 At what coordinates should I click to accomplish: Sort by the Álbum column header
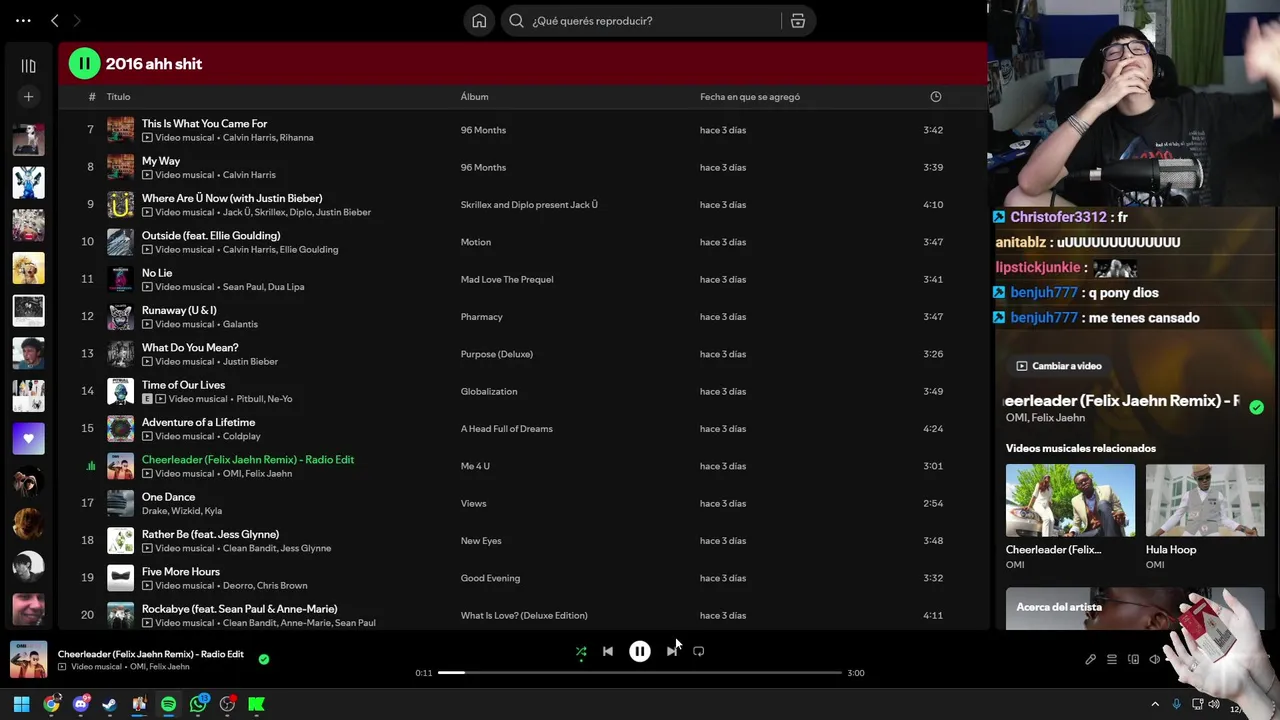(474, 97)
